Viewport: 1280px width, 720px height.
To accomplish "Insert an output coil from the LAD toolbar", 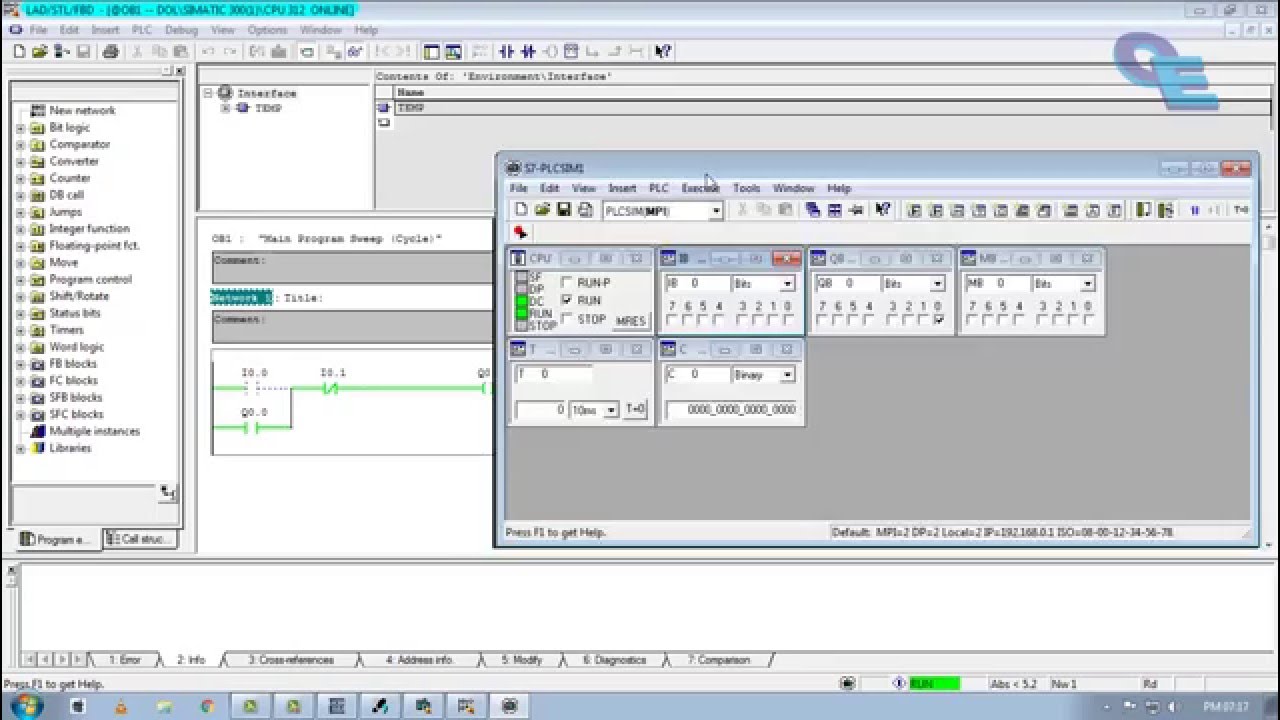I will point(550,52).
